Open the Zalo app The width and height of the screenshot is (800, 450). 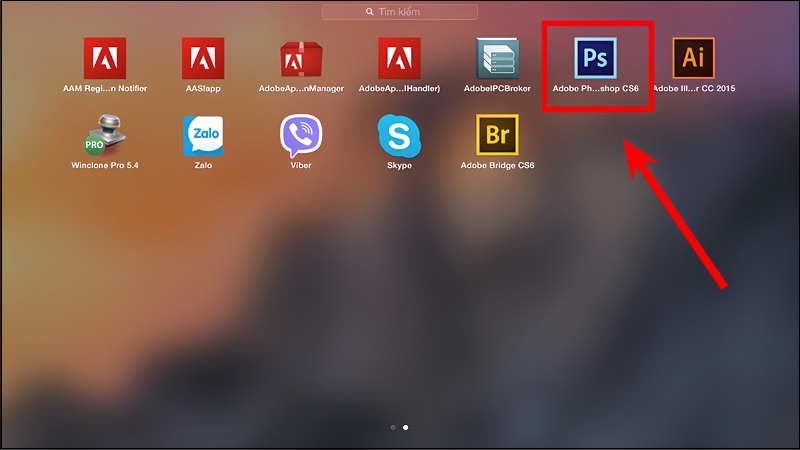[203, 135]
